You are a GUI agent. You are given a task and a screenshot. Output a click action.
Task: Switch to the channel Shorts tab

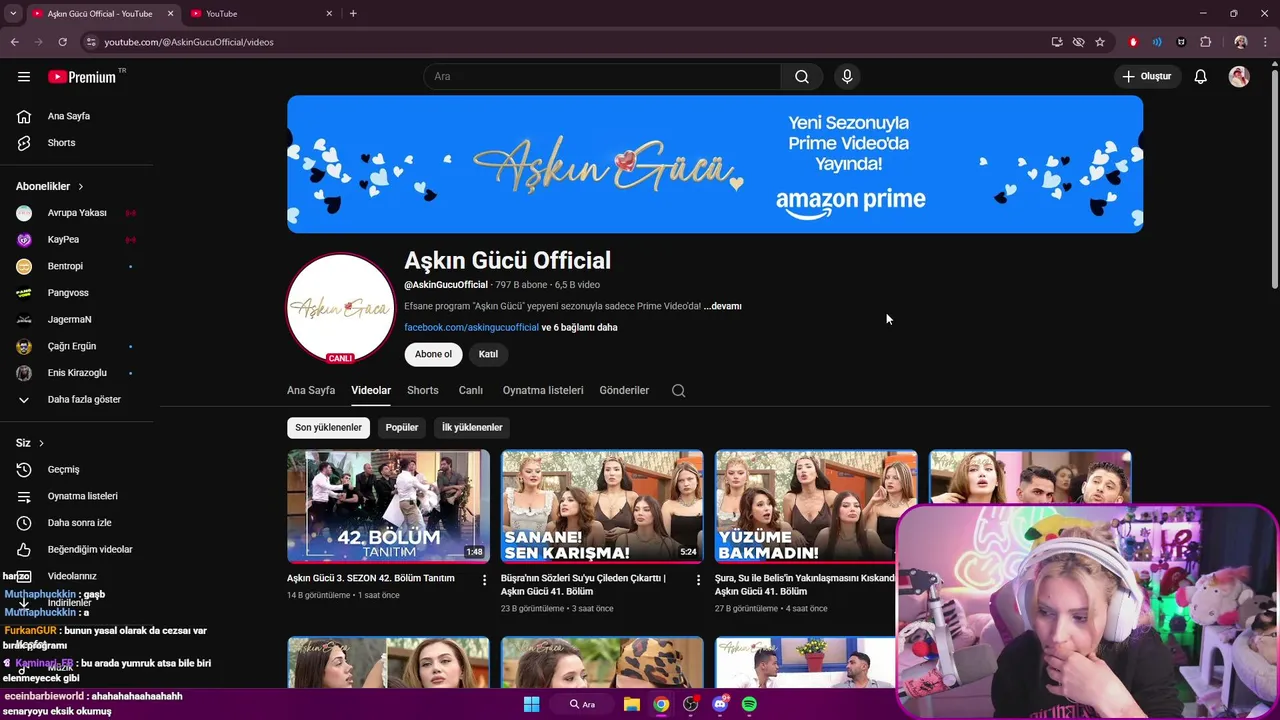(x=423, y=391)
